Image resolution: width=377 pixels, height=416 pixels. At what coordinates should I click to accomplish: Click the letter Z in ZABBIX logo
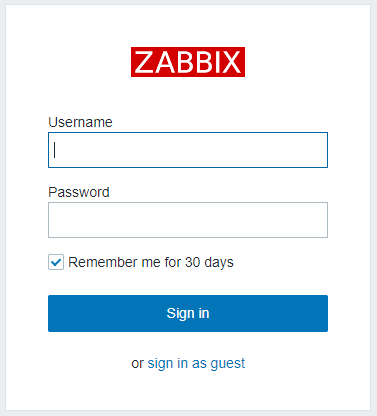coord(144,62)
